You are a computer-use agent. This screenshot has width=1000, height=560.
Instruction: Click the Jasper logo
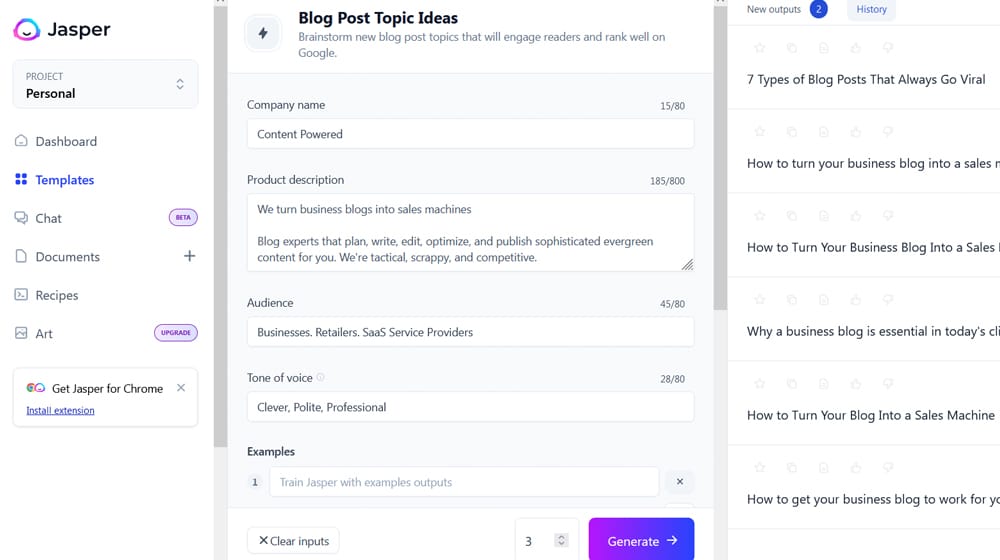[x=62, y=29]
